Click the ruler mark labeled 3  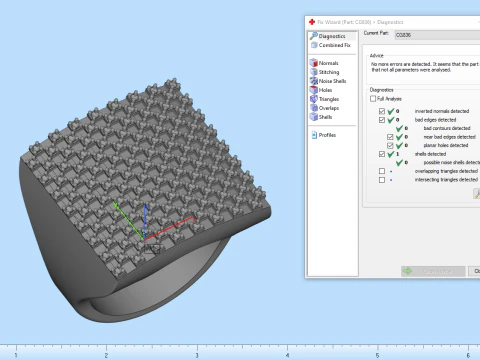click(x=197, y=355)
